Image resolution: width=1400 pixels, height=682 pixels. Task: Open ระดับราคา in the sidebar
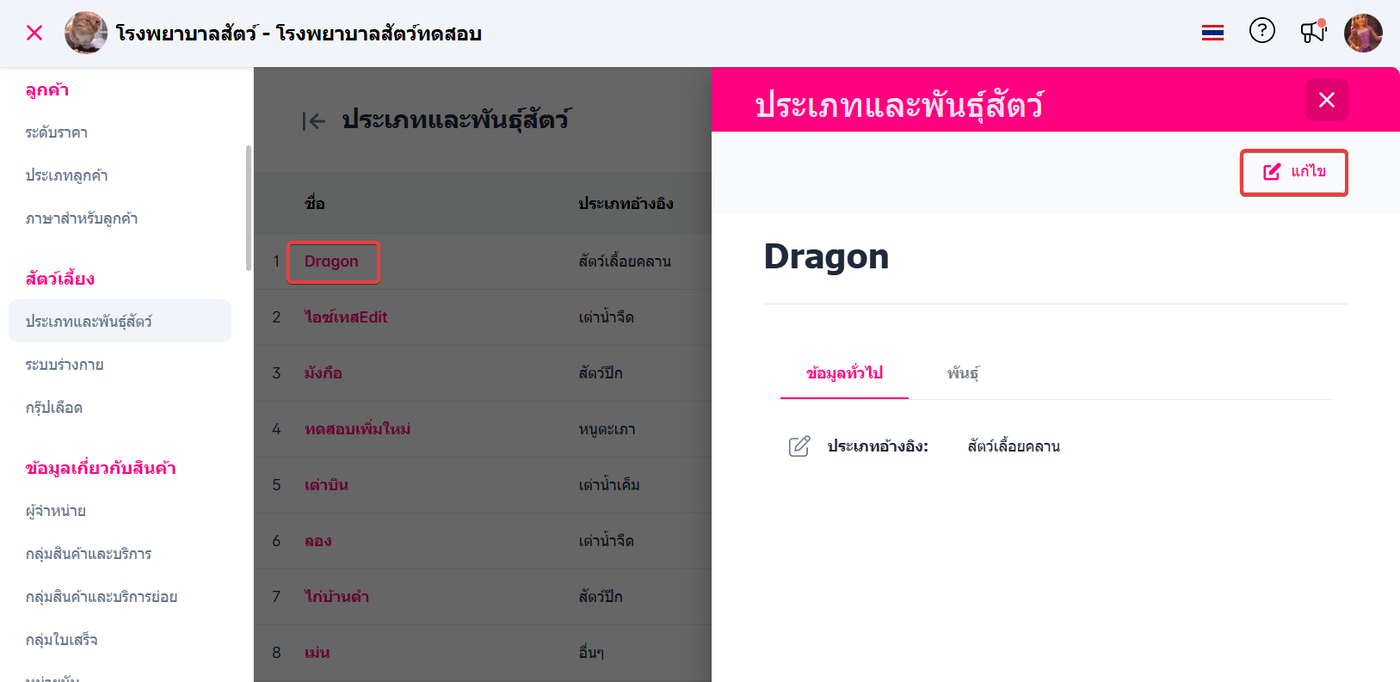57,132
